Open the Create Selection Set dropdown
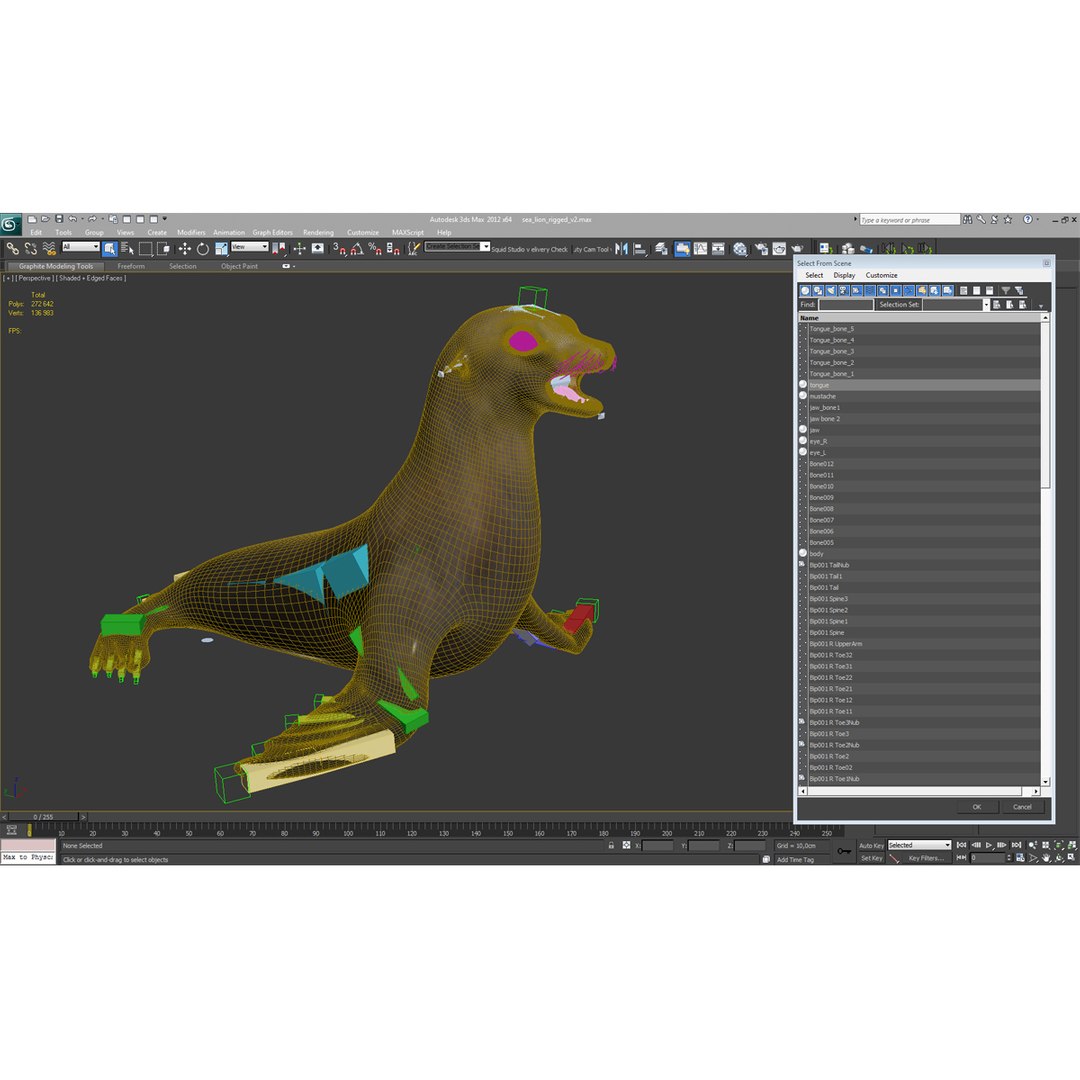1080x1080 pixels. click(457, 247)
